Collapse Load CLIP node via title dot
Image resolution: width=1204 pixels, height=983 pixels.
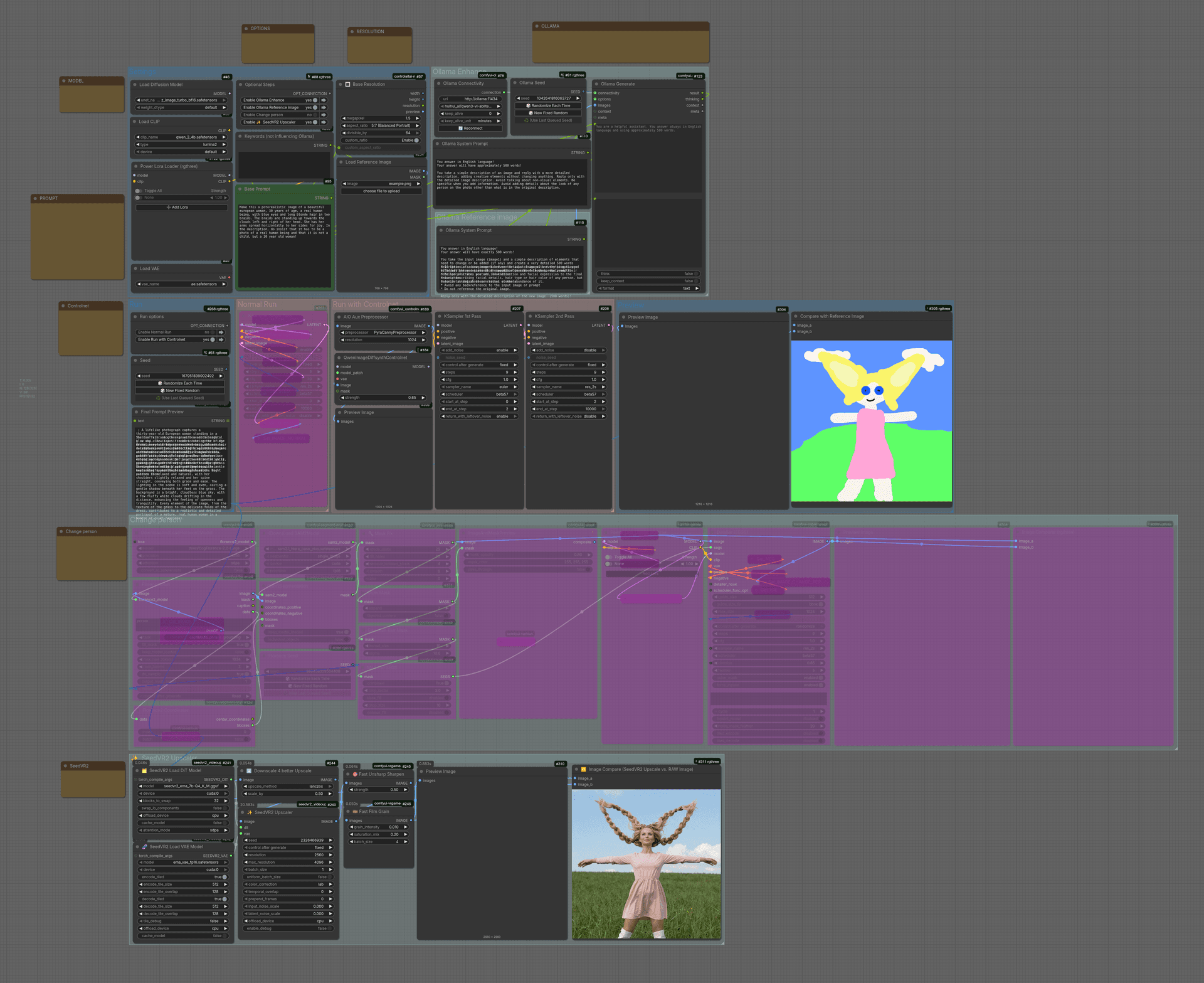pyautogui.click(x=135, y=122)
